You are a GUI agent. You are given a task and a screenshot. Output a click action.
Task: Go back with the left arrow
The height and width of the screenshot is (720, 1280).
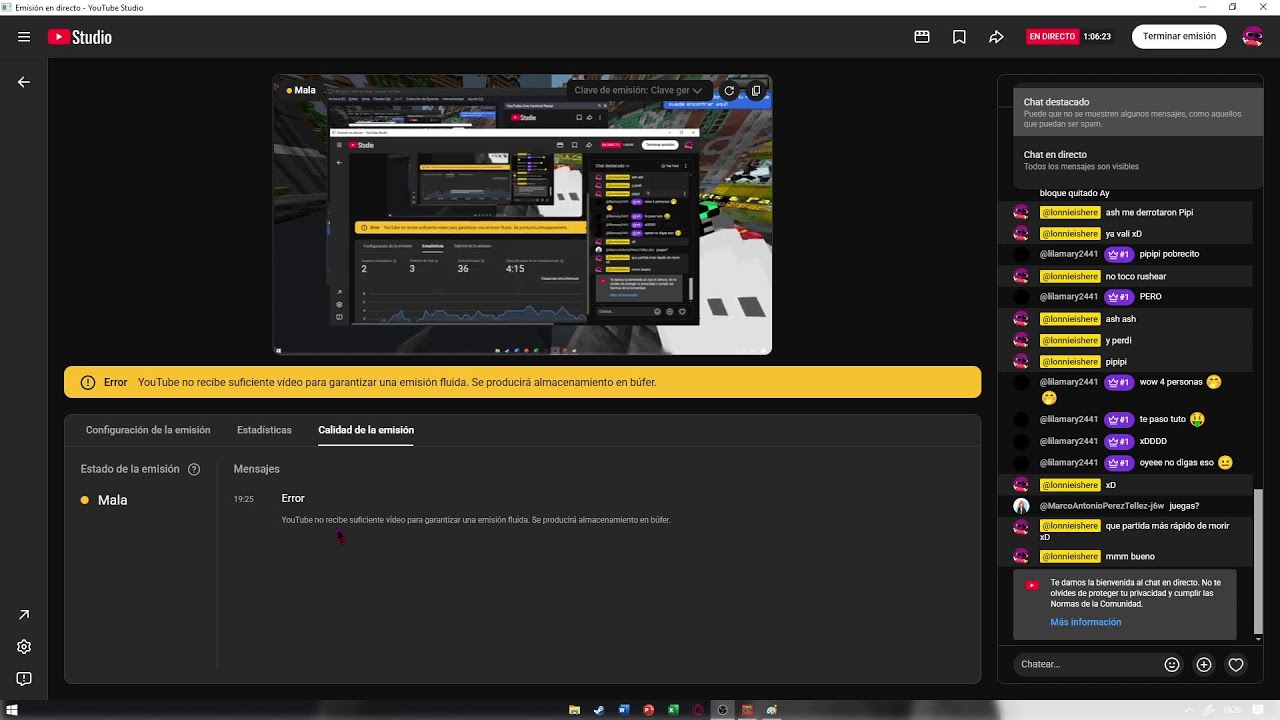tap(24, 82)
